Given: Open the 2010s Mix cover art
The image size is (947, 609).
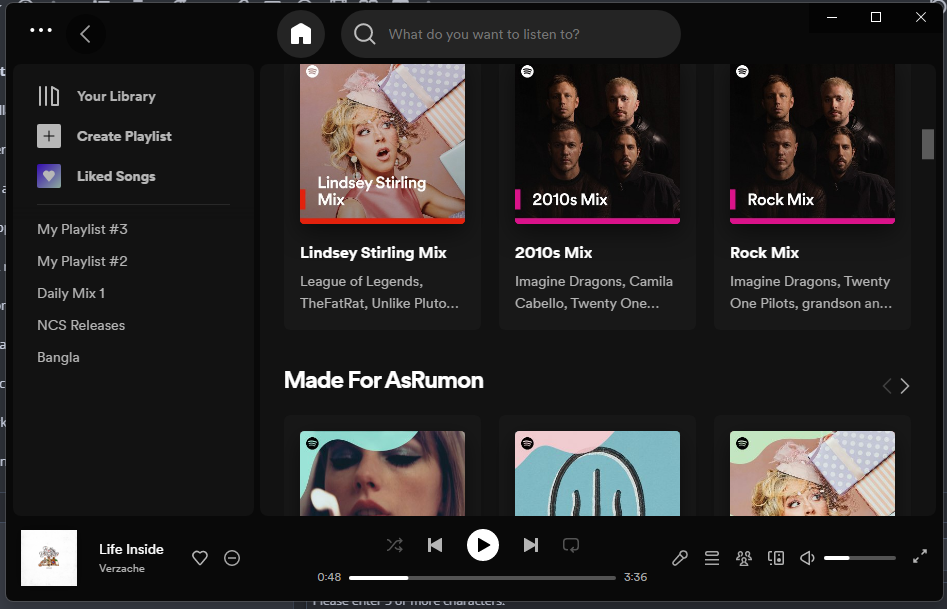Looking at the screenshot, I should 597,144.
